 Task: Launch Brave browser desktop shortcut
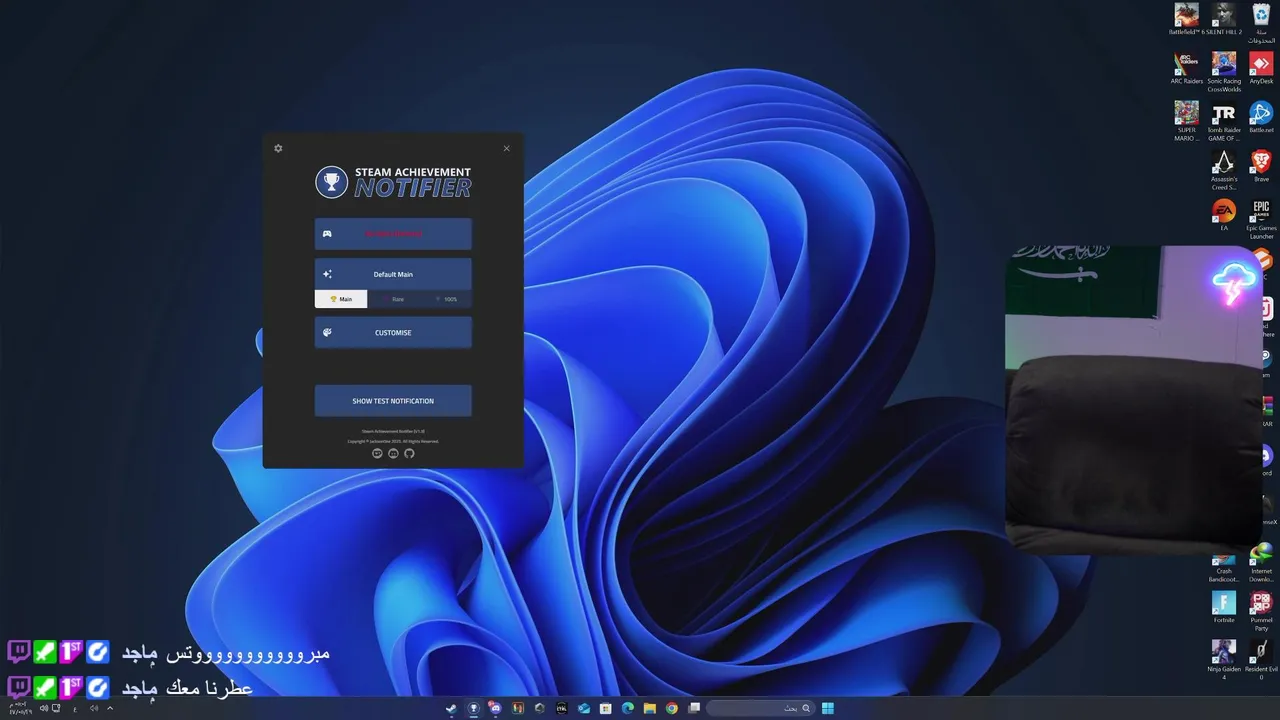coord(1261,166)
